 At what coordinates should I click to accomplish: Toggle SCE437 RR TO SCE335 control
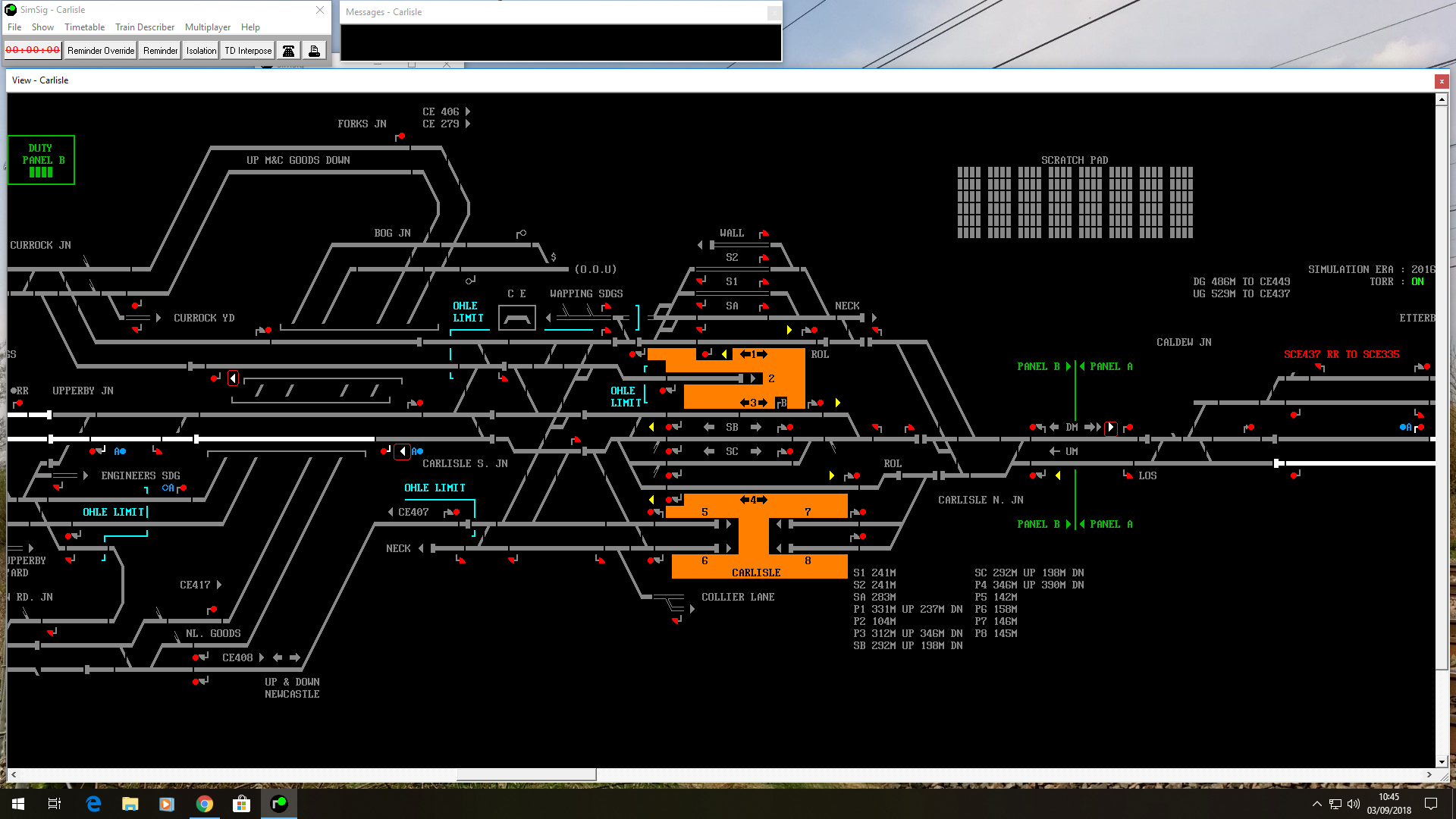(x=1341, y=355)
